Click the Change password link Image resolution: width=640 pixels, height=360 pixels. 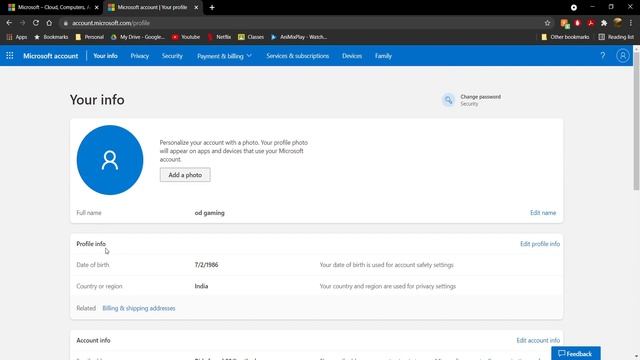pyautogui.click(x=480, y=97)
